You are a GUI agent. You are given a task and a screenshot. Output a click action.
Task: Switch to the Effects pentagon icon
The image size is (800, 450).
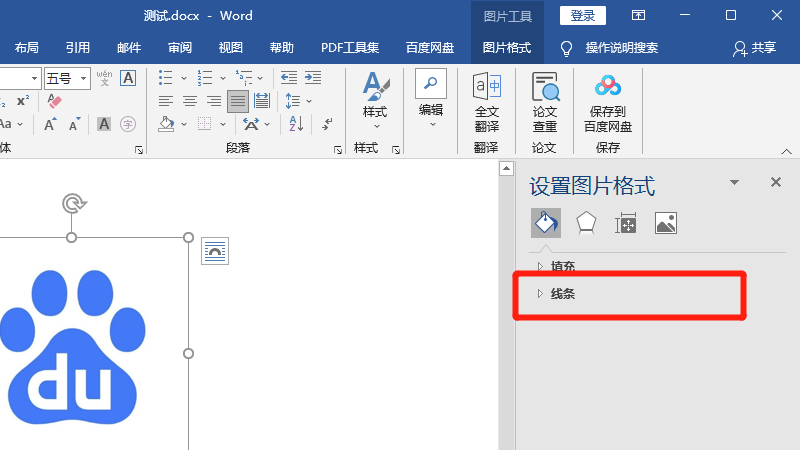586,223
